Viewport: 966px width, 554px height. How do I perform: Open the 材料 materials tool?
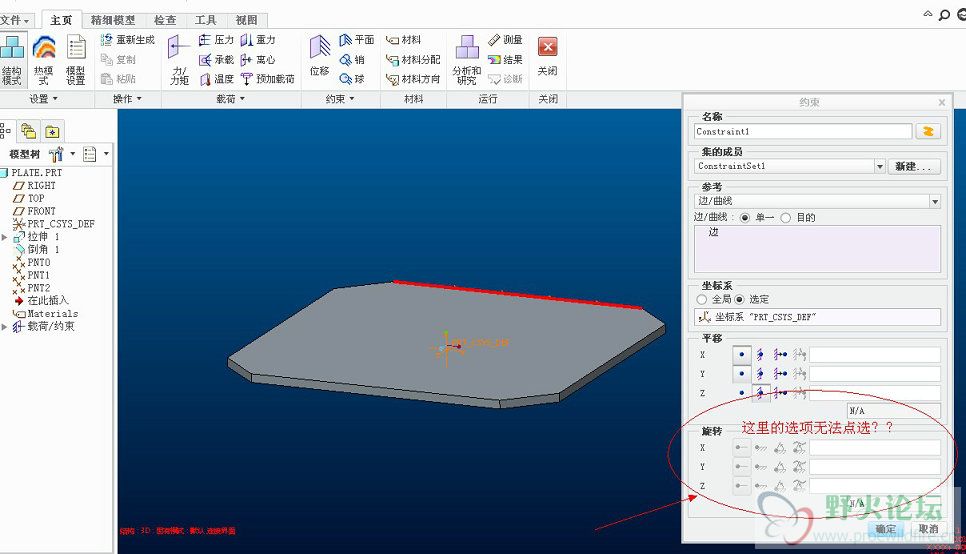(404, 40)
